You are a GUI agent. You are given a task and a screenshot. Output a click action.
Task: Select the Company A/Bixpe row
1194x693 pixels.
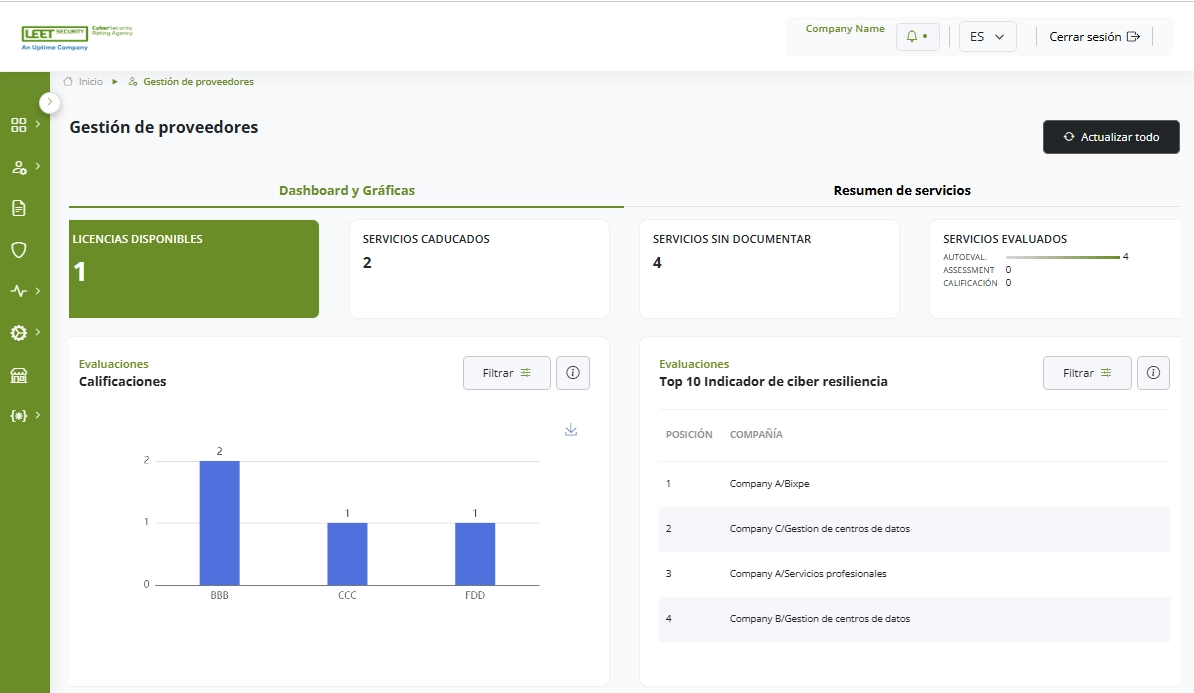tap(914, 484)
